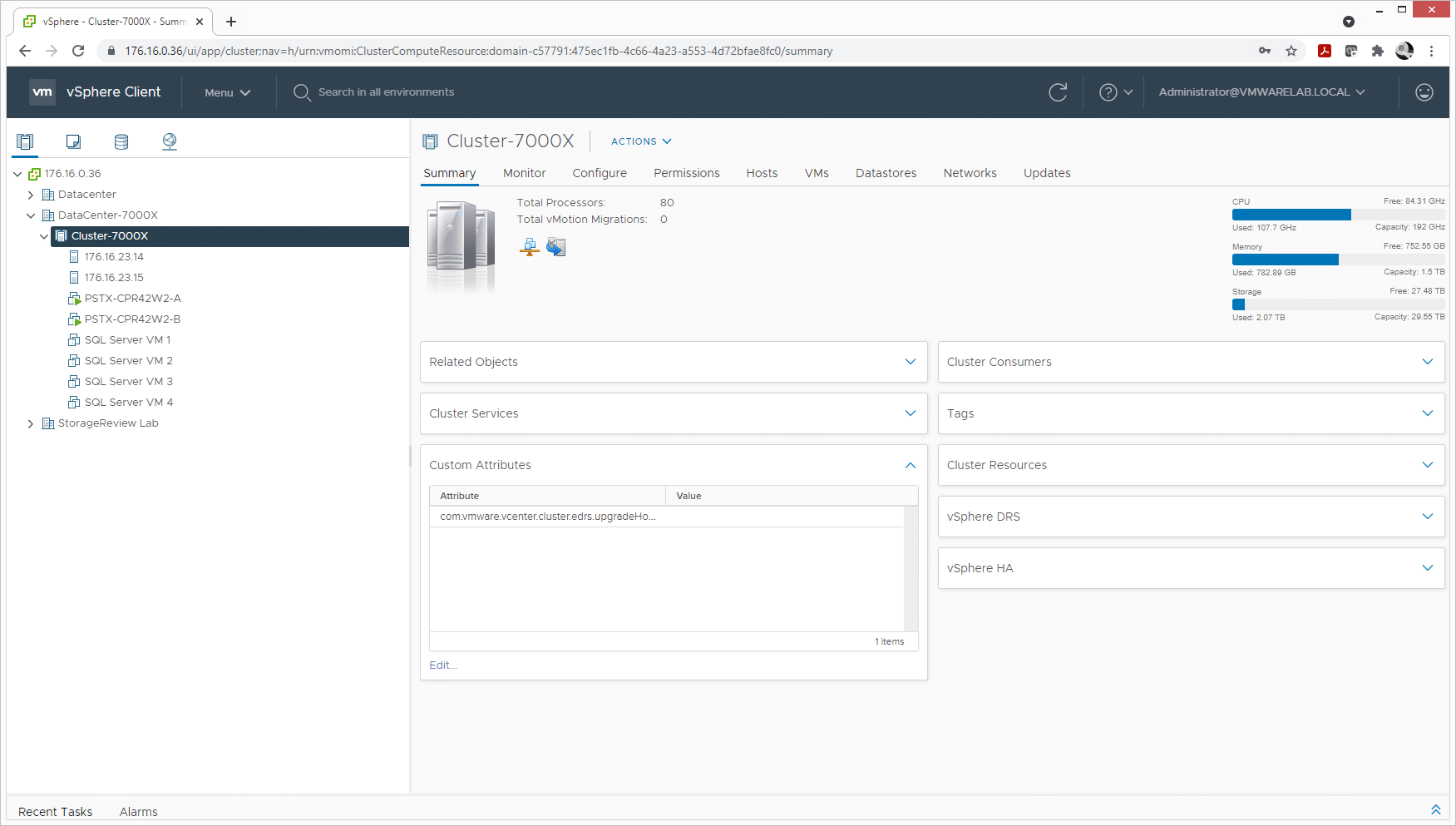
Task: Open the Alarms pane
Action: click(138, 812)
